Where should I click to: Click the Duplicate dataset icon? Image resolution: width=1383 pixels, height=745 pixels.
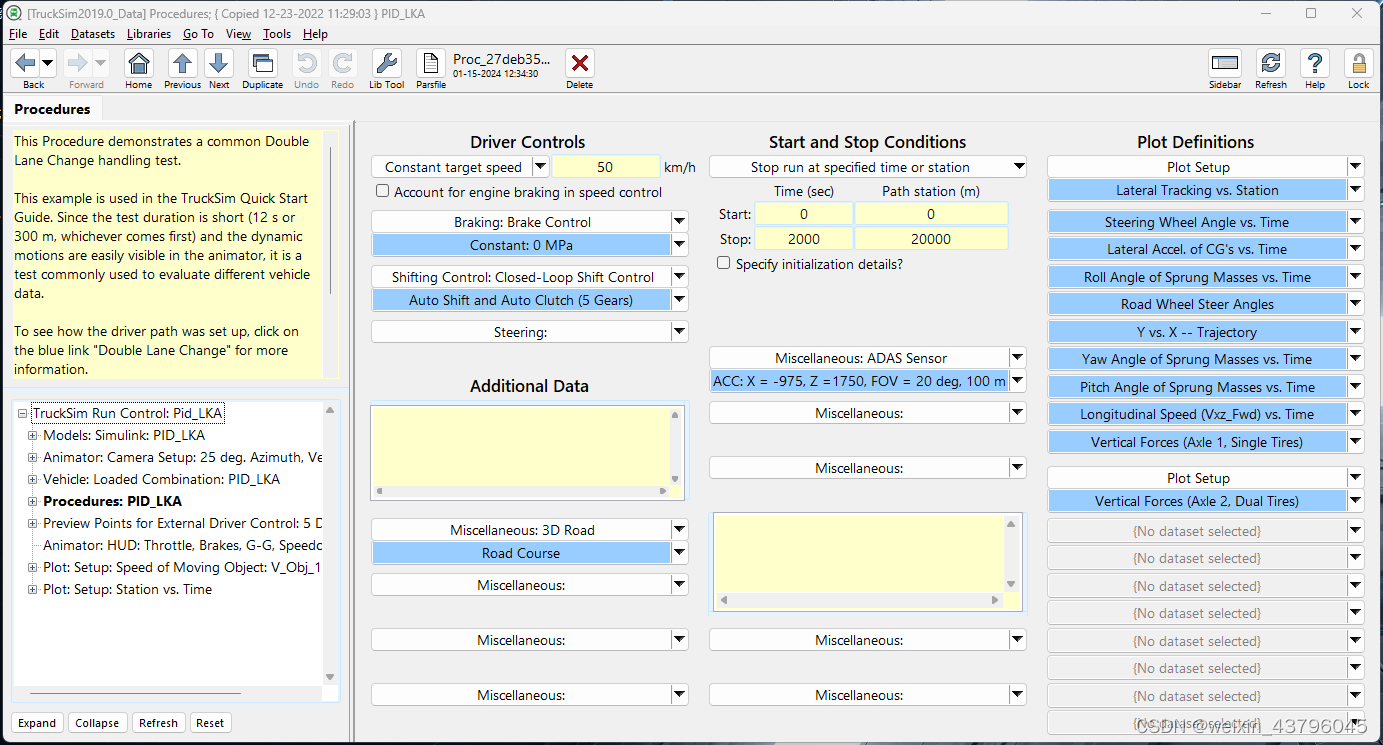[x=263, y=63]
